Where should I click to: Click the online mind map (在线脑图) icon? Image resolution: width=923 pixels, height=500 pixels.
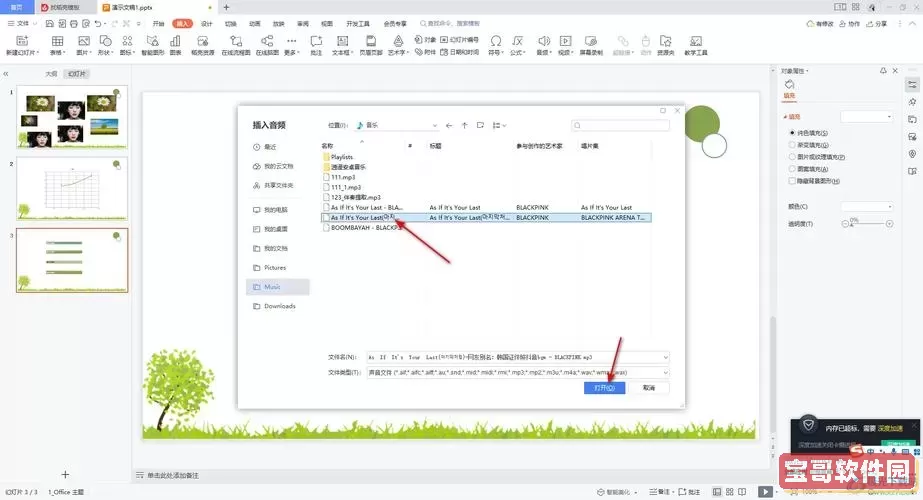tap(267, 41)
